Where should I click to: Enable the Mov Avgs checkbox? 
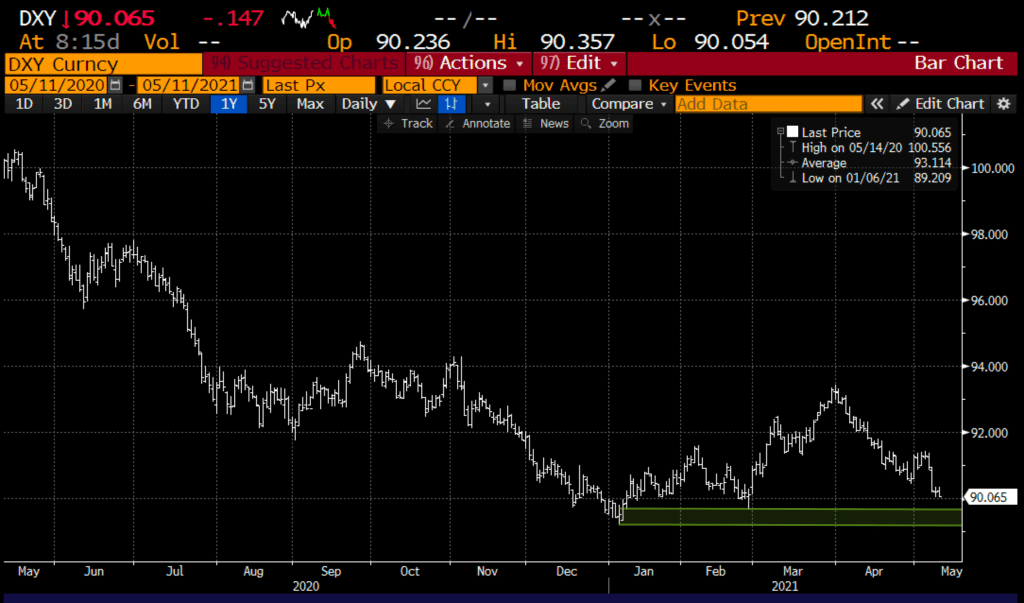point(510,86)
